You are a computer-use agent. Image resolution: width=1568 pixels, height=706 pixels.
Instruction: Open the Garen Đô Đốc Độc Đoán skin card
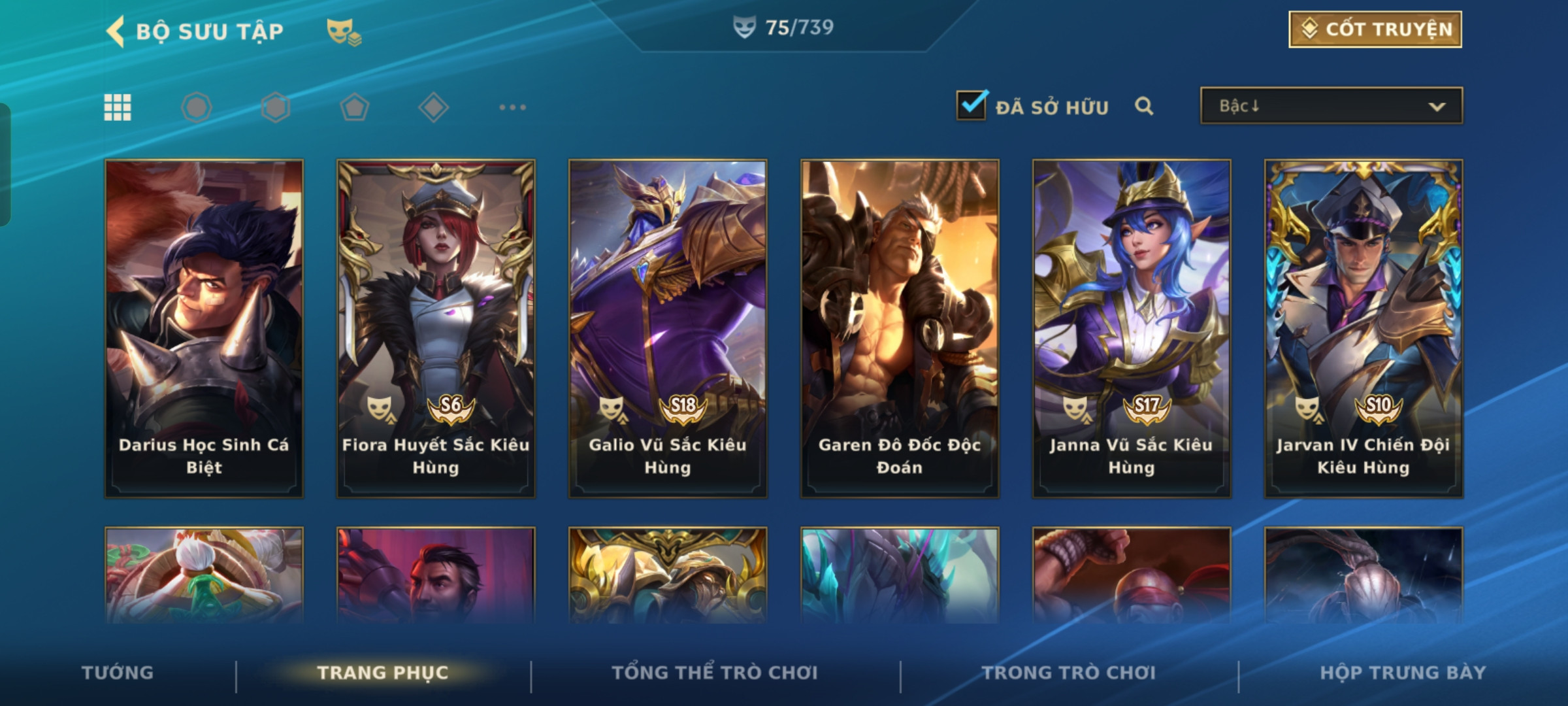(x=900, y=329)
